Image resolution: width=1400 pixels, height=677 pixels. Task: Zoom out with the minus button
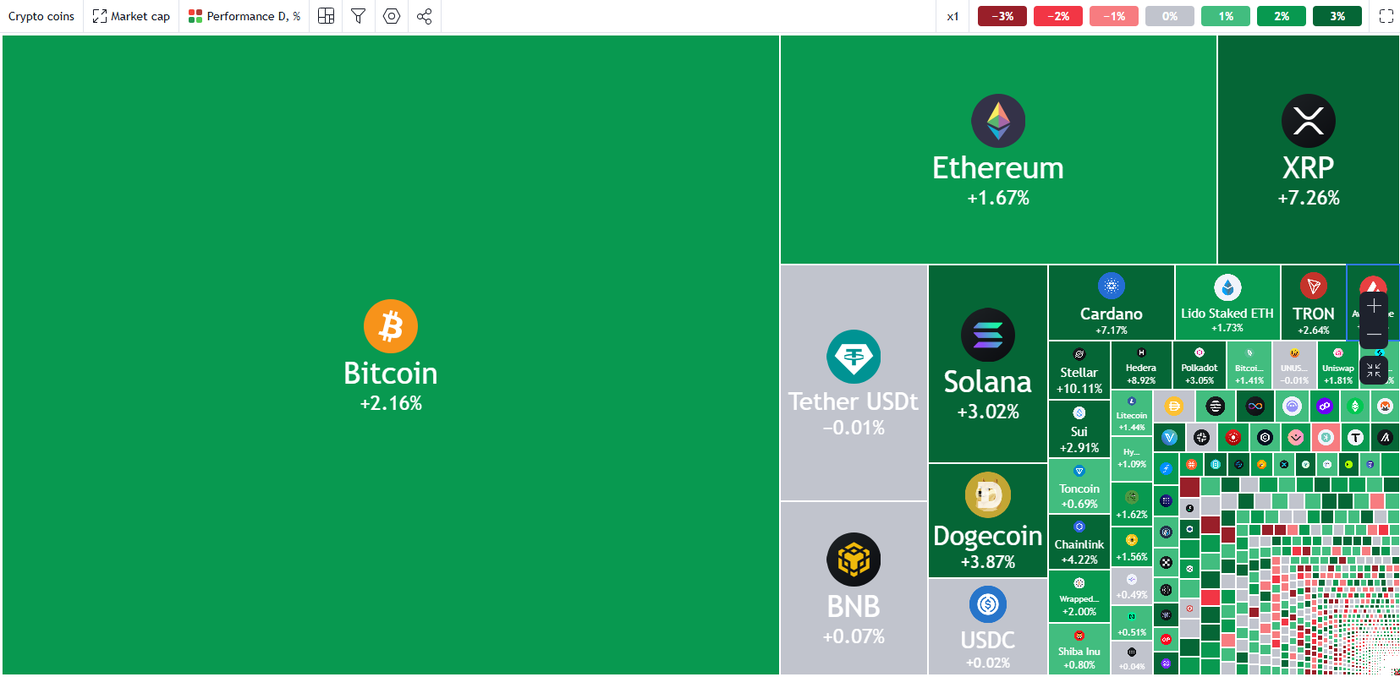[1374, 334]
